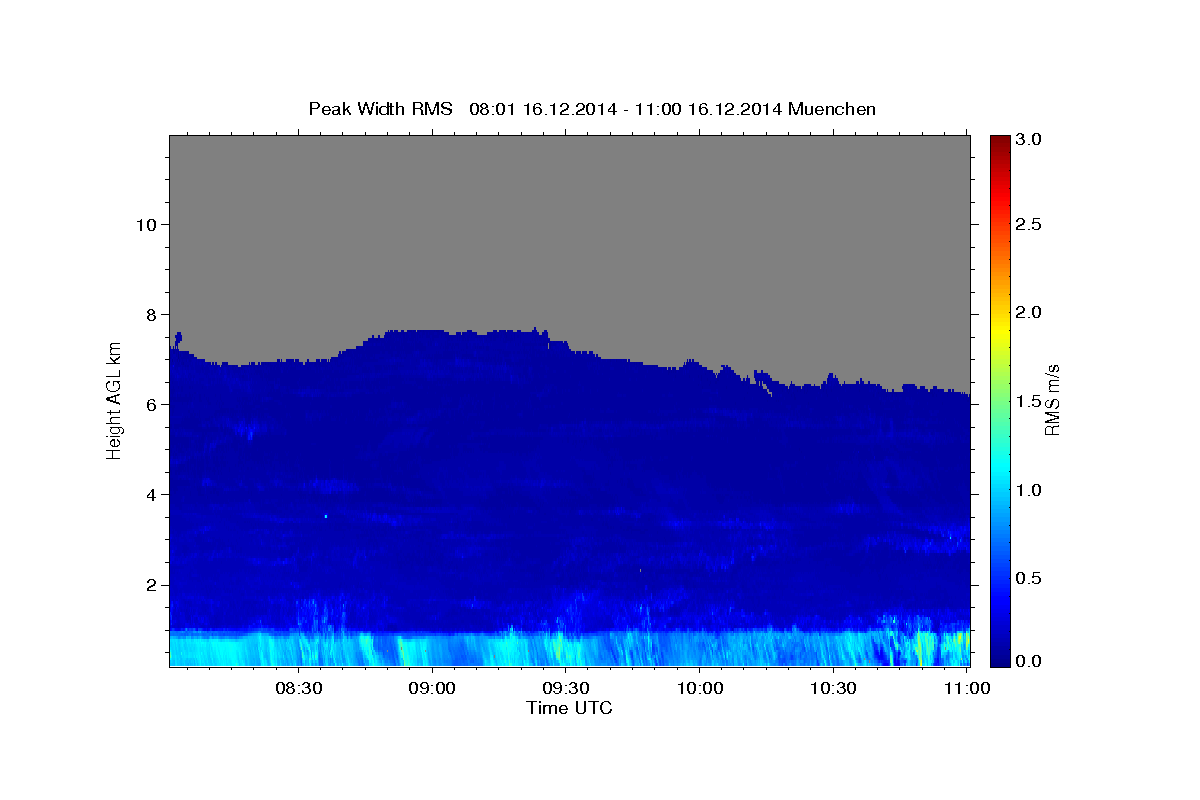The height and width of the screenshot is (800, 1200).
Task: Click the 'Muenchen' location in the title
Action: click(832, 109)
